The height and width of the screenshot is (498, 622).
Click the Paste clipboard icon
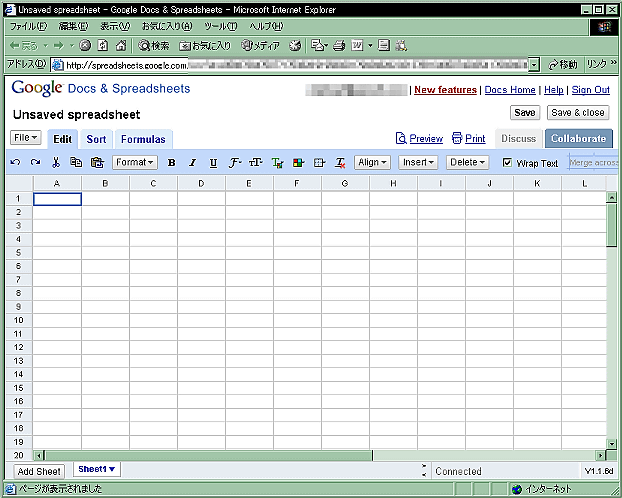(x=97, y=162)
